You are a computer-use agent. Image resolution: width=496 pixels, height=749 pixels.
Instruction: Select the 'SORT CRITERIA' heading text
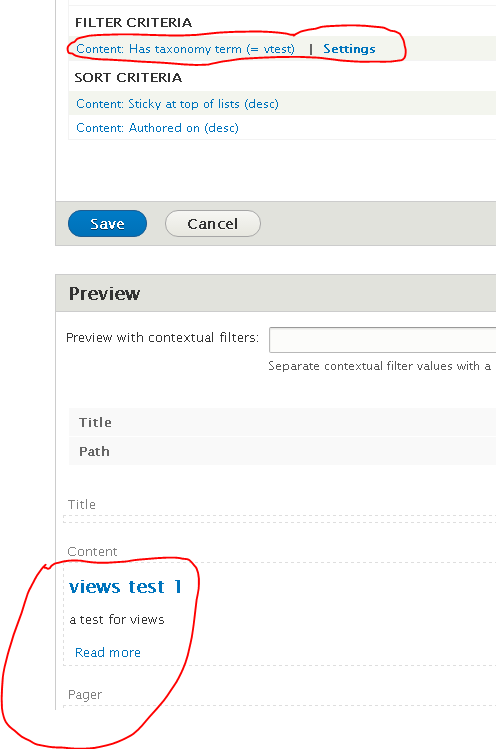[128, 77]
